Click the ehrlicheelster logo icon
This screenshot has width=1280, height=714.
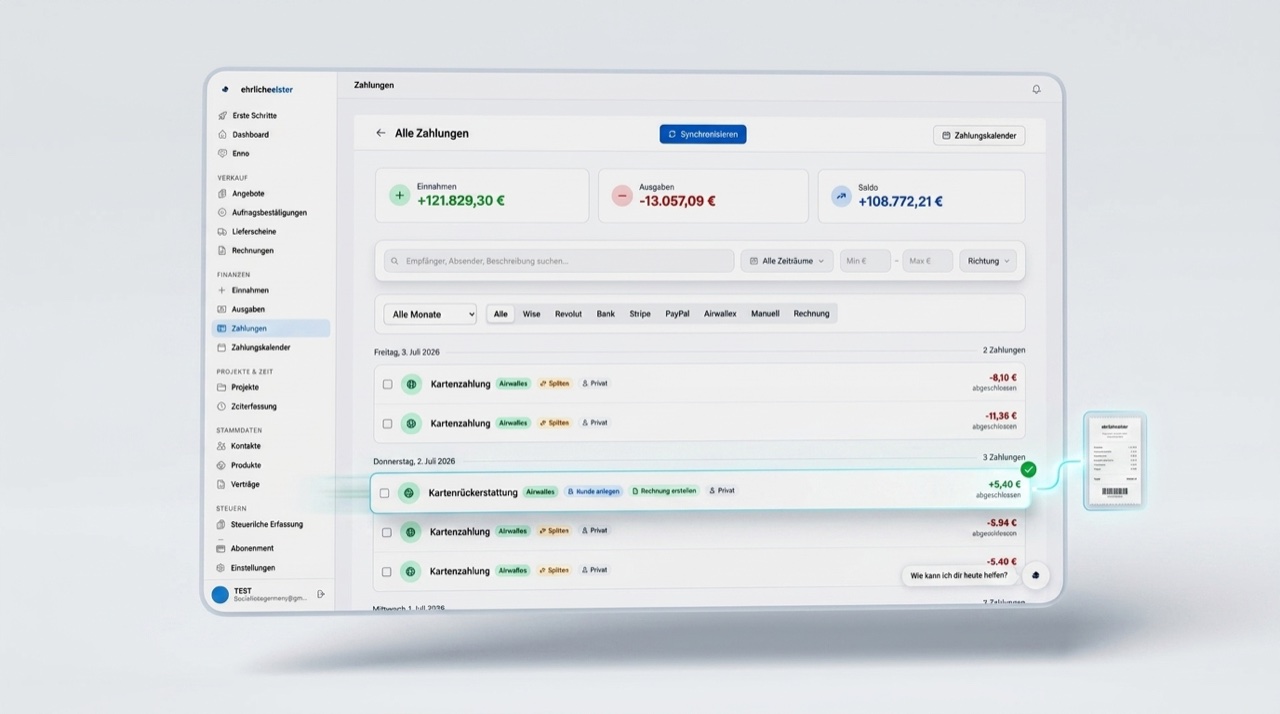[x=225, y=89]
